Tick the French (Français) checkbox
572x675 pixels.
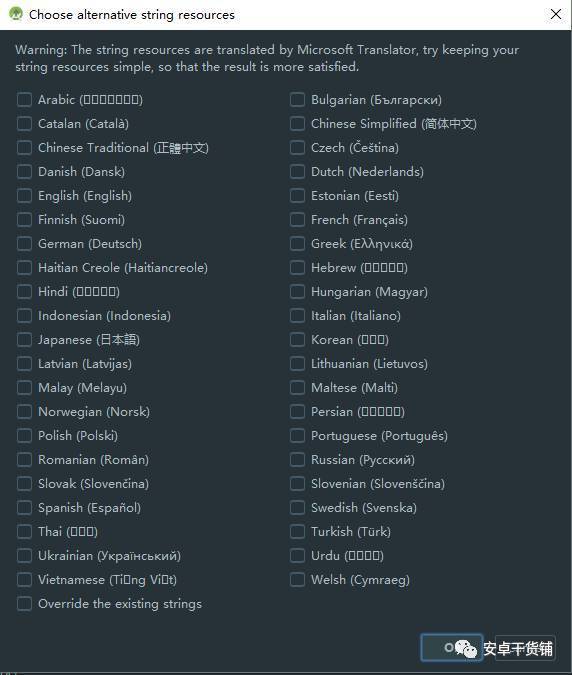coord(297,220)
